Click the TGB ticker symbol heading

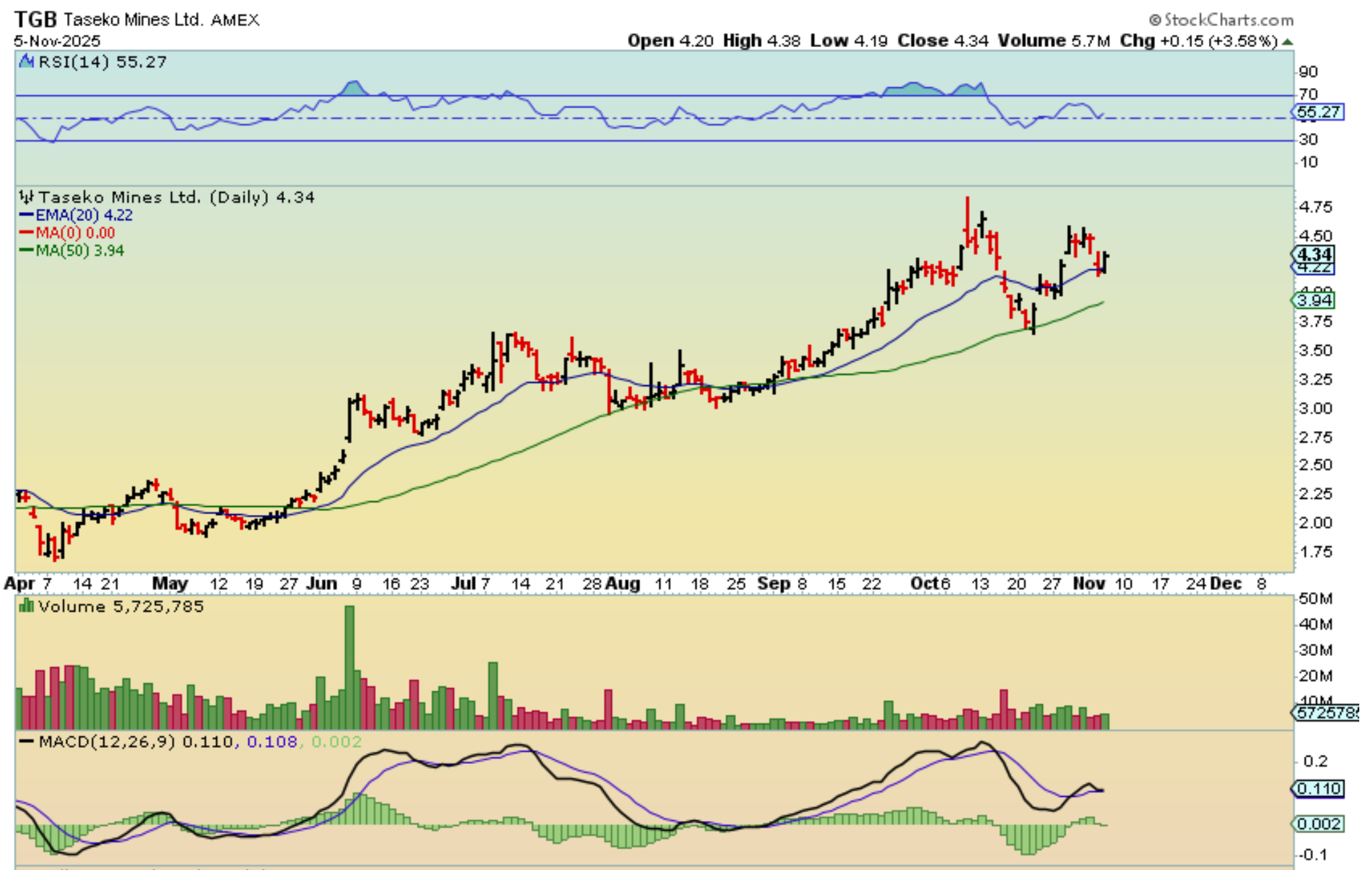tap(36, 19)
